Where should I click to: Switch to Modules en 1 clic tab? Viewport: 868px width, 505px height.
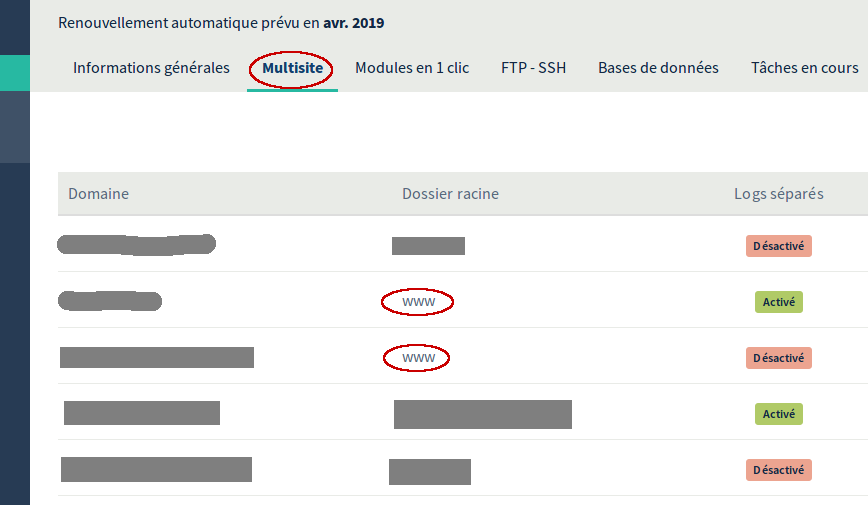click(412, 68)
